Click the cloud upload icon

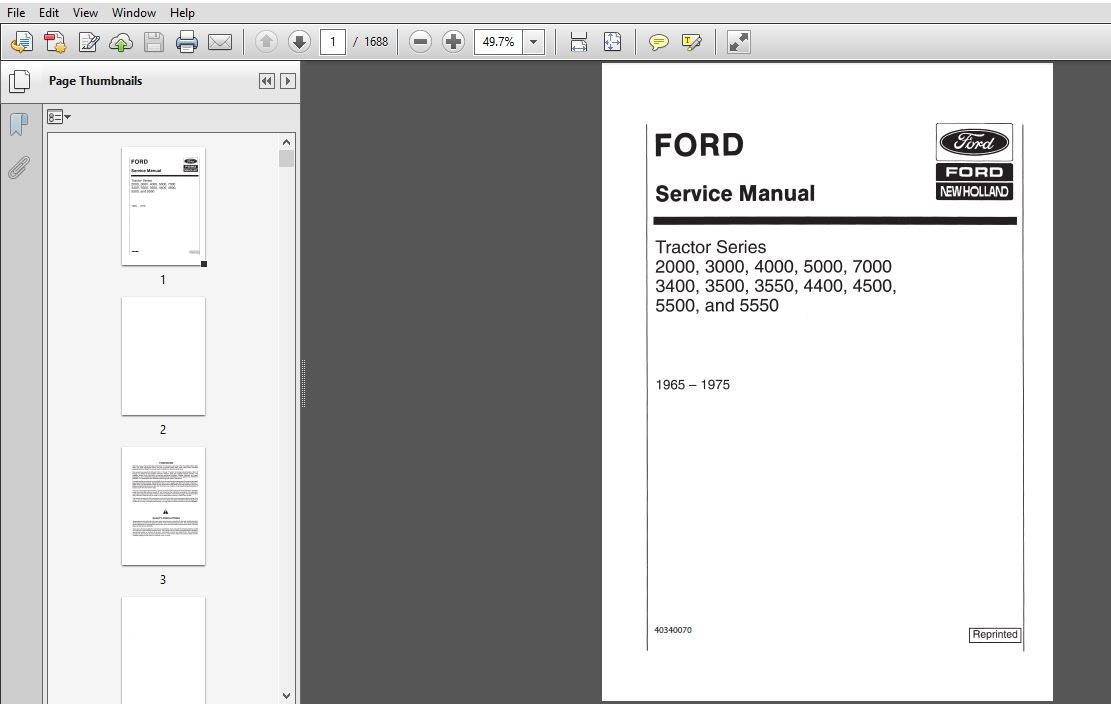pos(121,42)
